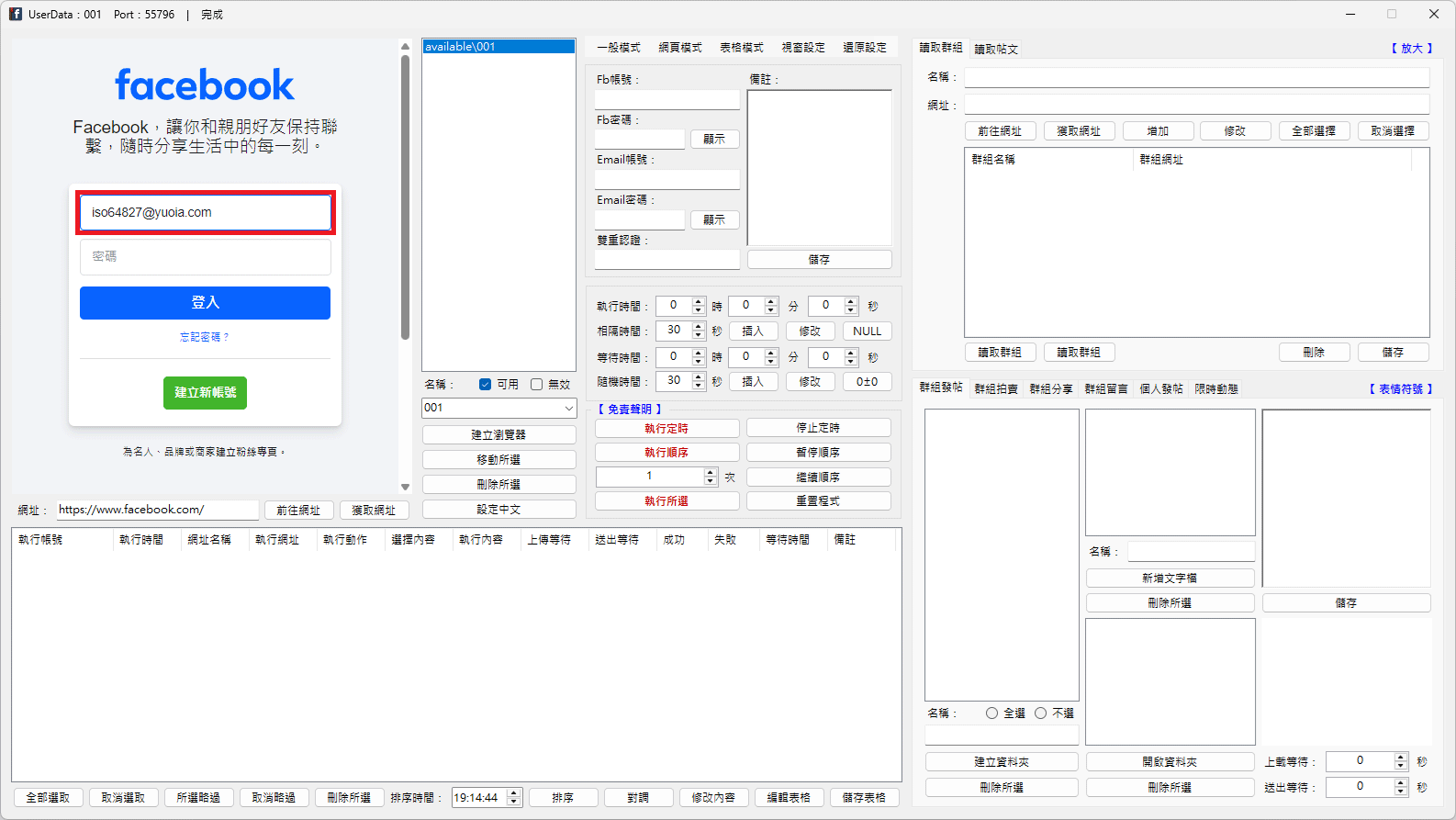The width and height of the screenshot is (1456, 820).
Task: Toggle the 無效 checkbox
Action: (536, 385)
